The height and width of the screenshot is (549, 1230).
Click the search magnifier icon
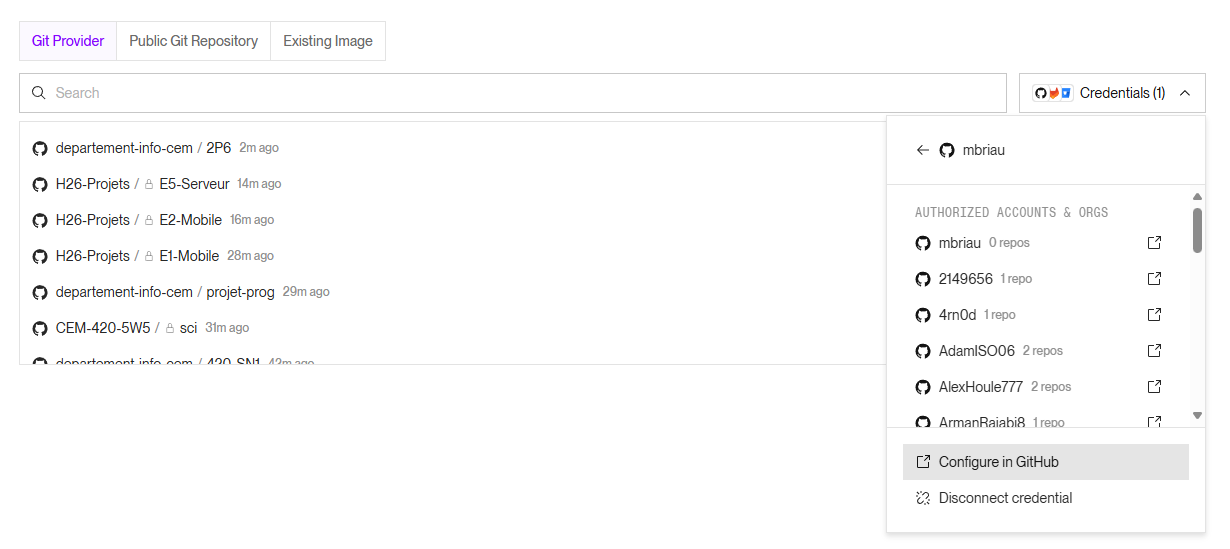tap(39, 93)
